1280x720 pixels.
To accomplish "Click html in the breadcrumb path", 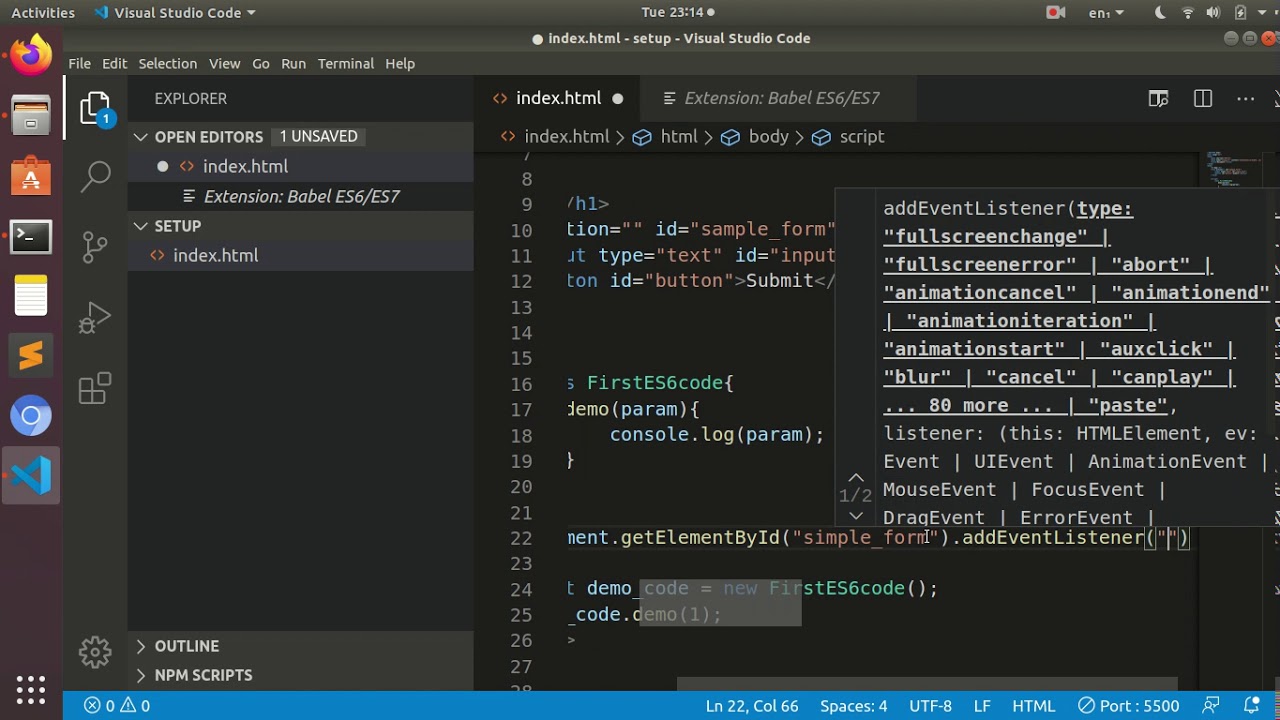I will [x=678, y=137].
